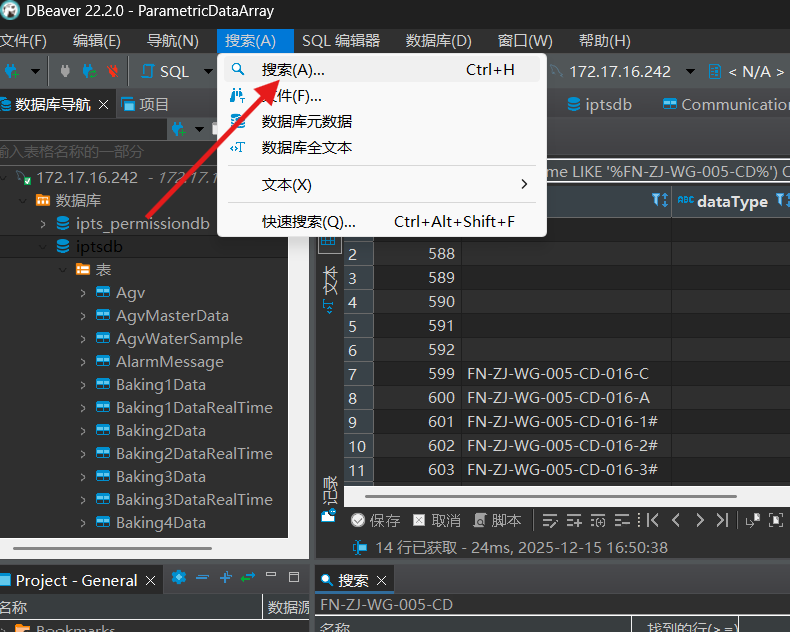Image resolution: width=790 pixels, height=632 pixels.
Task: Click the sort/filter icon left of dataType column
Action: coord(660,201)
